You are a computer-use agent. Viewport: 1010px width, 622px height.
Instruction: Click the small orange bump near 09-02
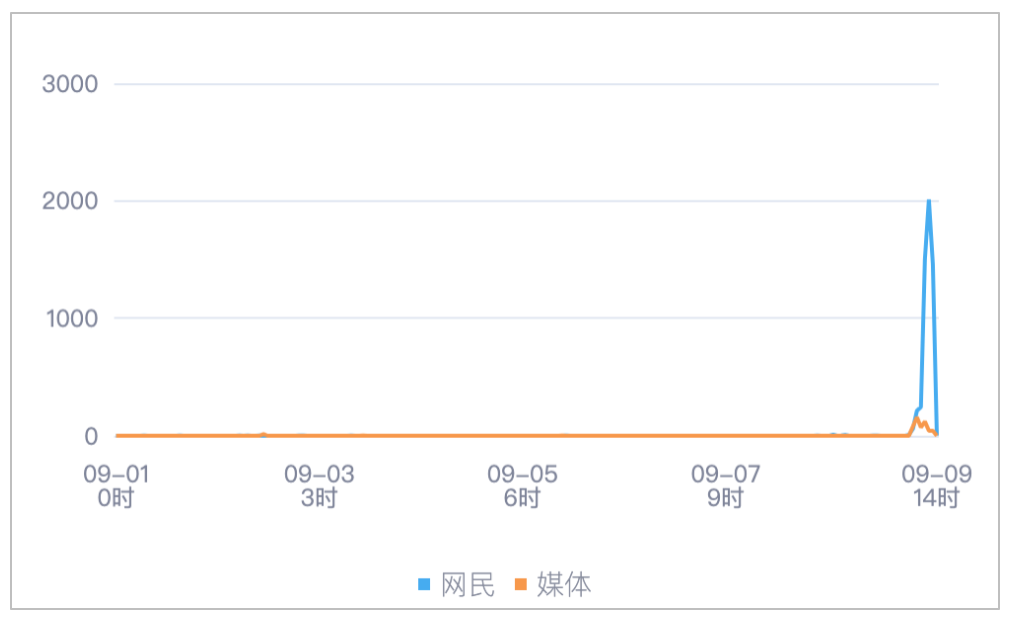[x=263, y=435]
